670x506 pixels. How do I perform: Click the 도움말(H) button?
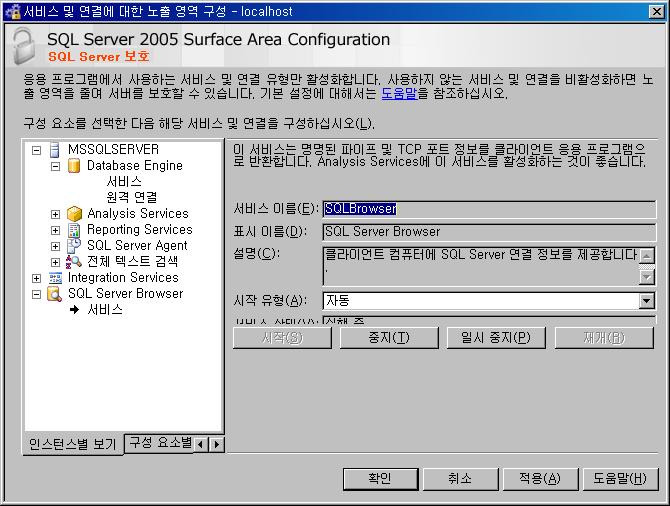(x=620, y=479)
